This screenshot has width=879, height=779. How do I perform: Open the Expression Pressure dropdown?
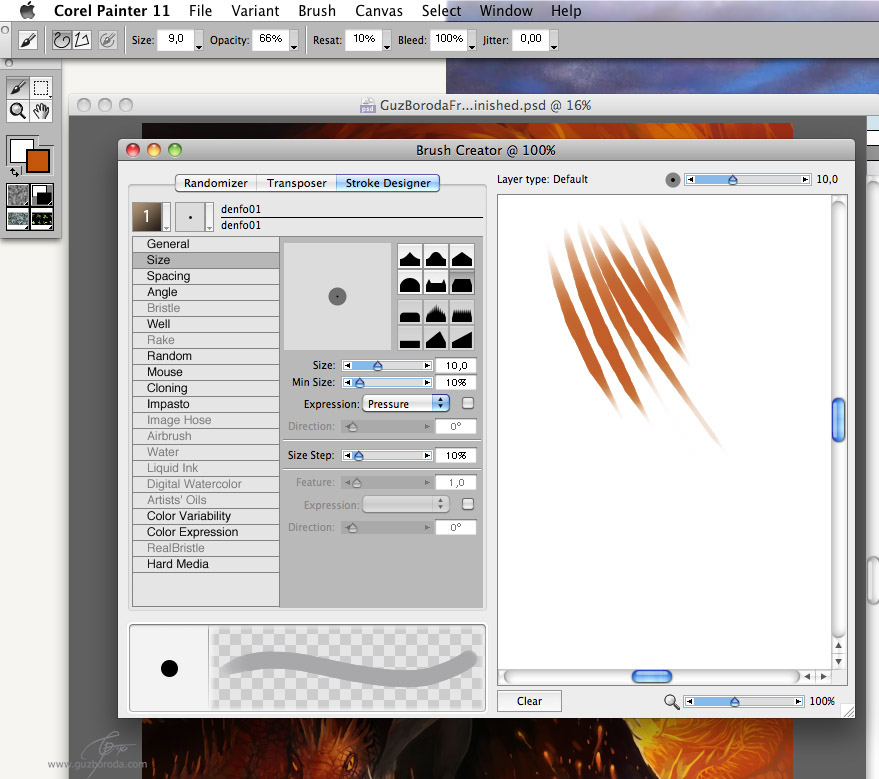tap(406, 403)
